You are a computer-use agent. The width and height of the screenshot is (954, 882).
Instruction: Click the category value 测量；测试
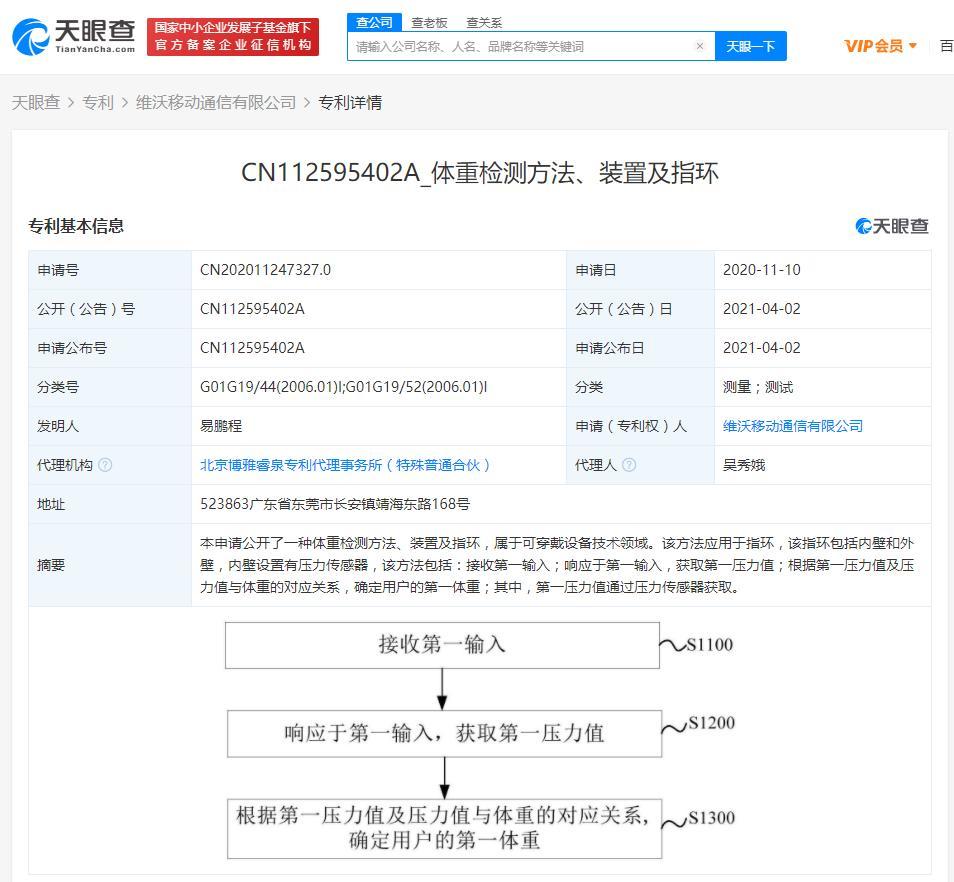(758, 387)
